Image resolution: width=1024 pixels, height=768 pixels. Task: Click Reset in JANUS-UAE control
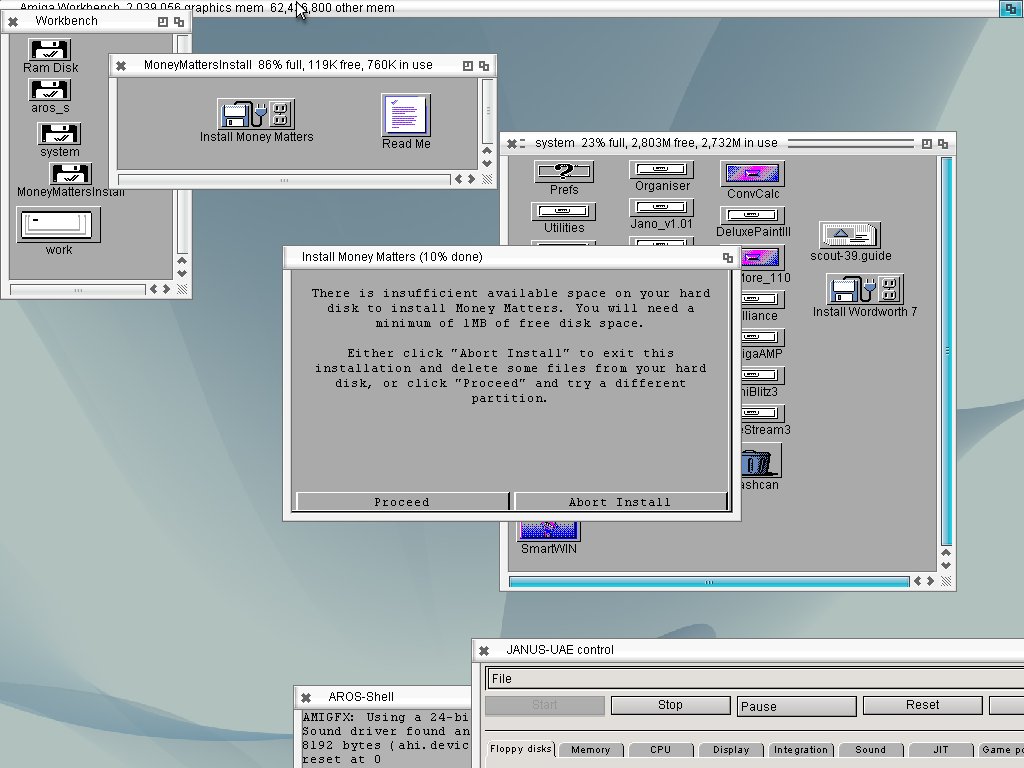pyautogui.click(x=922, y=705)
